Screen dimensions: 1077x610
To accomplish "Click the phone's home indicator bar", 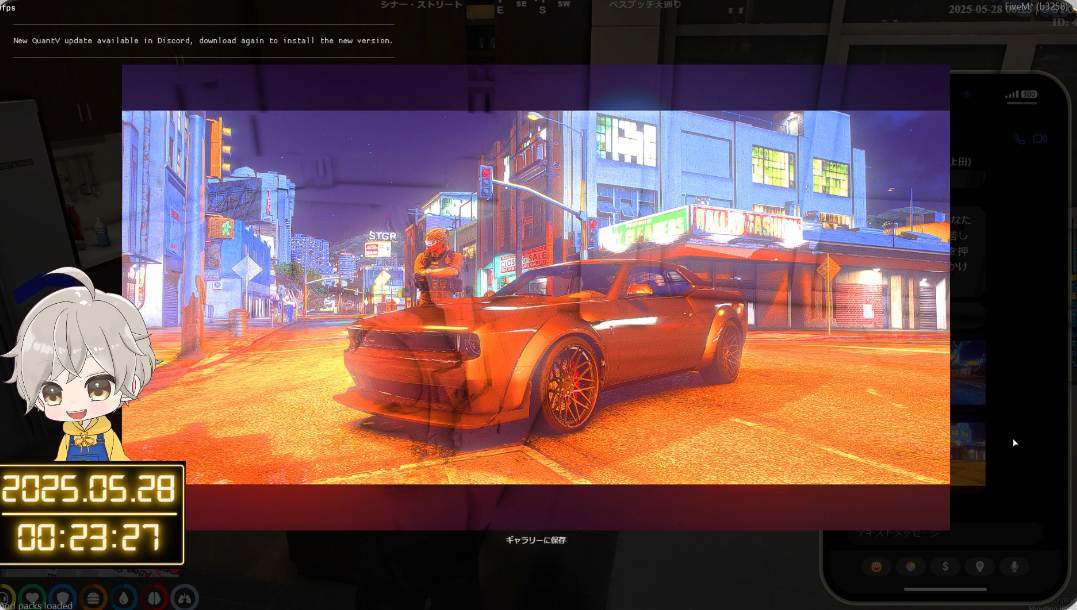I will (x=945, y=589).
